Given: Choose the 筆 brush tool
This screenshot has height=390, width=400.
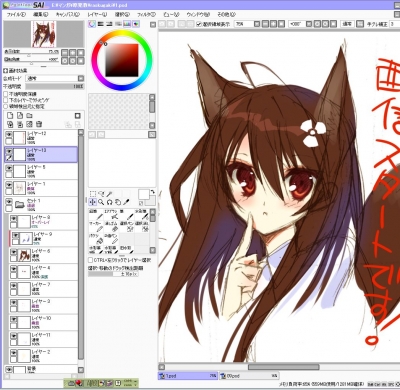Looking at the screenshot, I should 126,215.
